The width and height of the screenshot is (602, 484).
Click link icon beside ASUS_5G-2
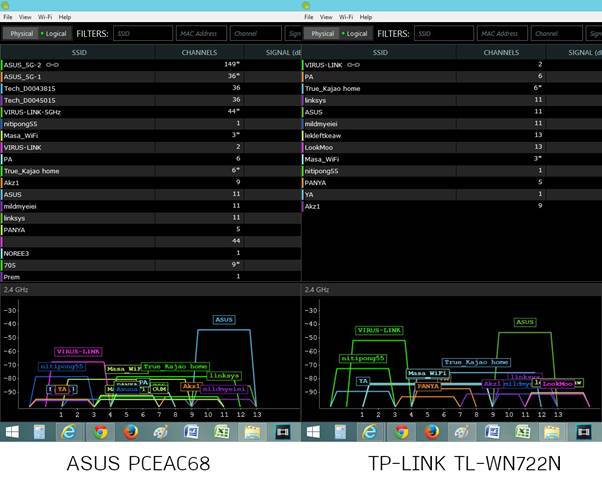pos(52,65)
